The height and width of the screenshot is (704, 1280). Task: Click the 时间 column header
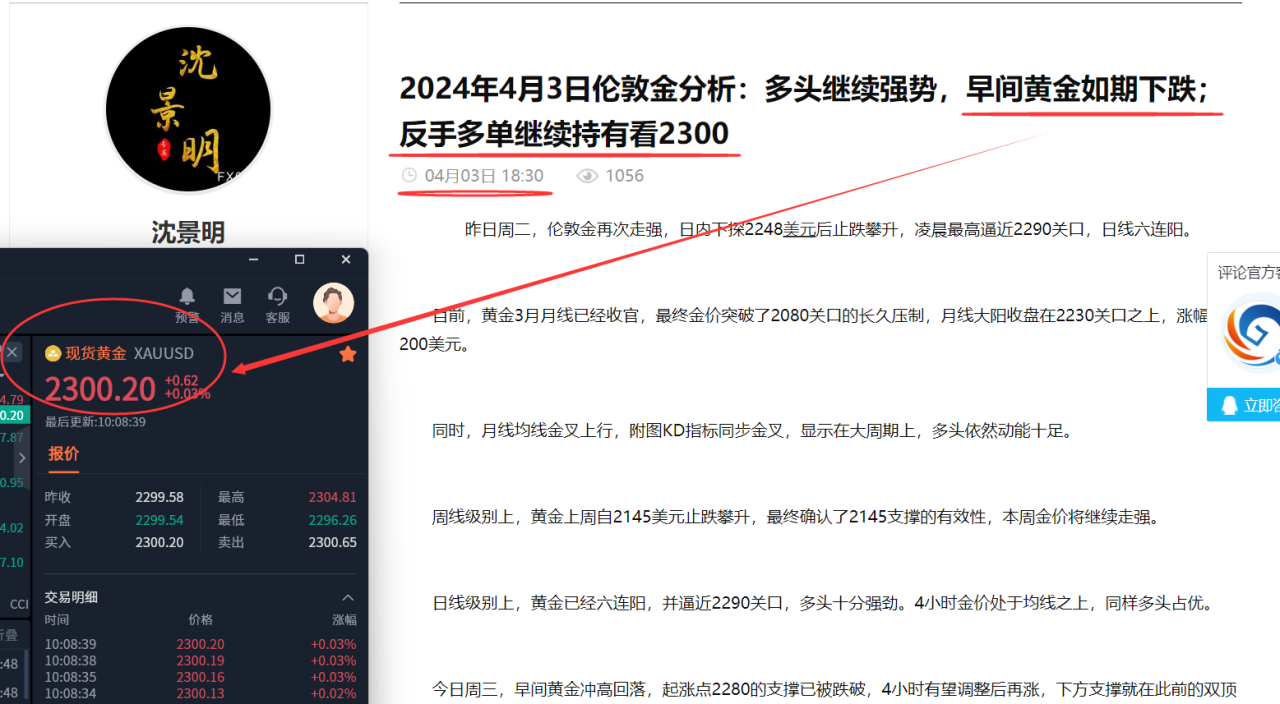coord(57,620)
